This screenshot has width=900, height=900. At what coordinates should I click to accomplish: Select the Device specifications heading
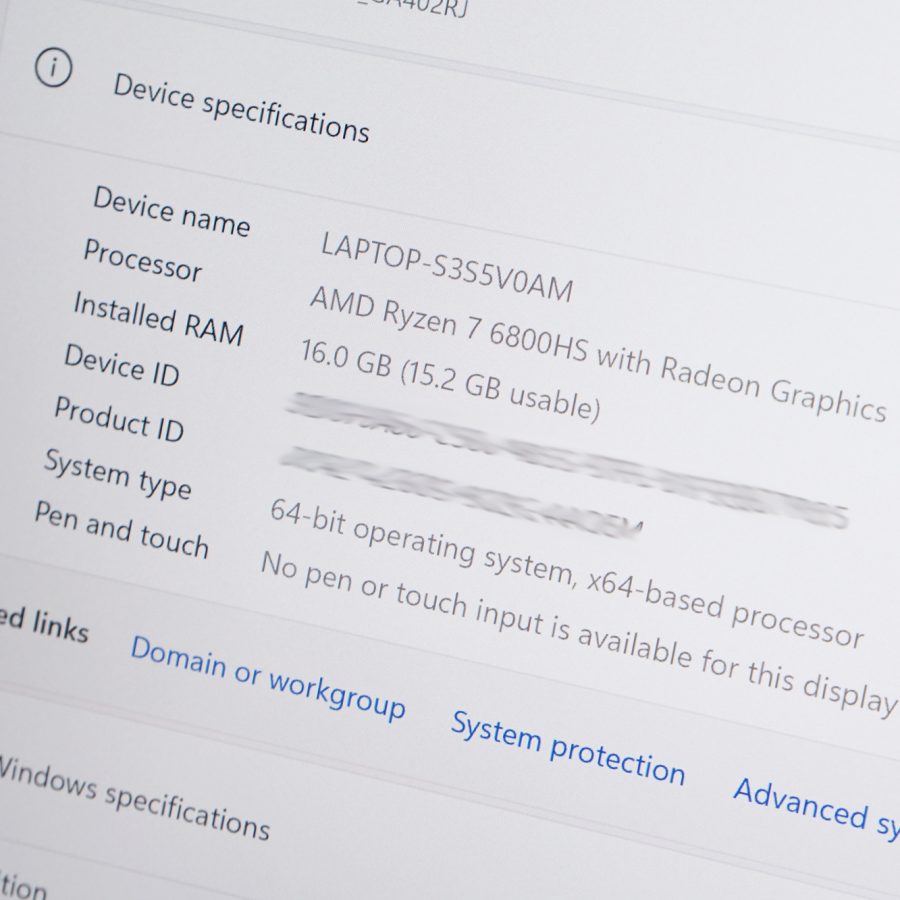pos(242,108)
